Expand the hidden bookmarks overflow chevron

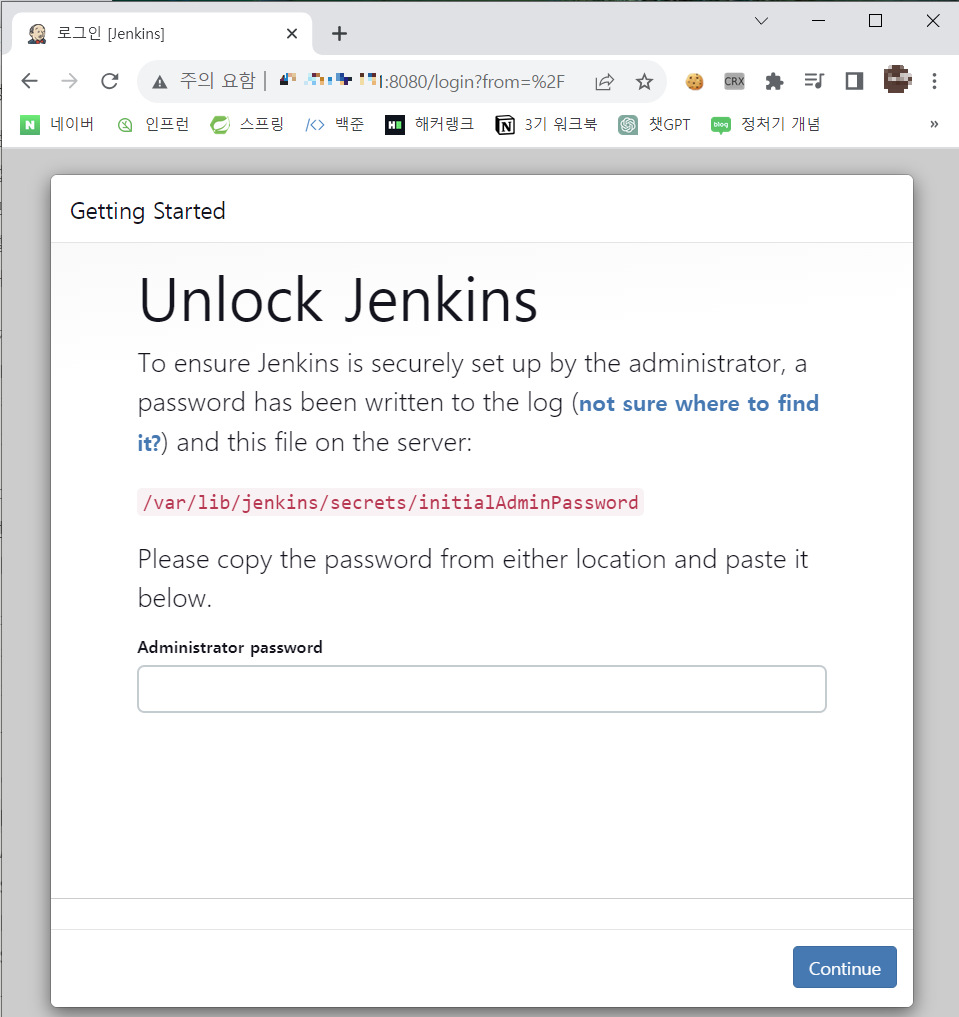click(x=934, y=124)
